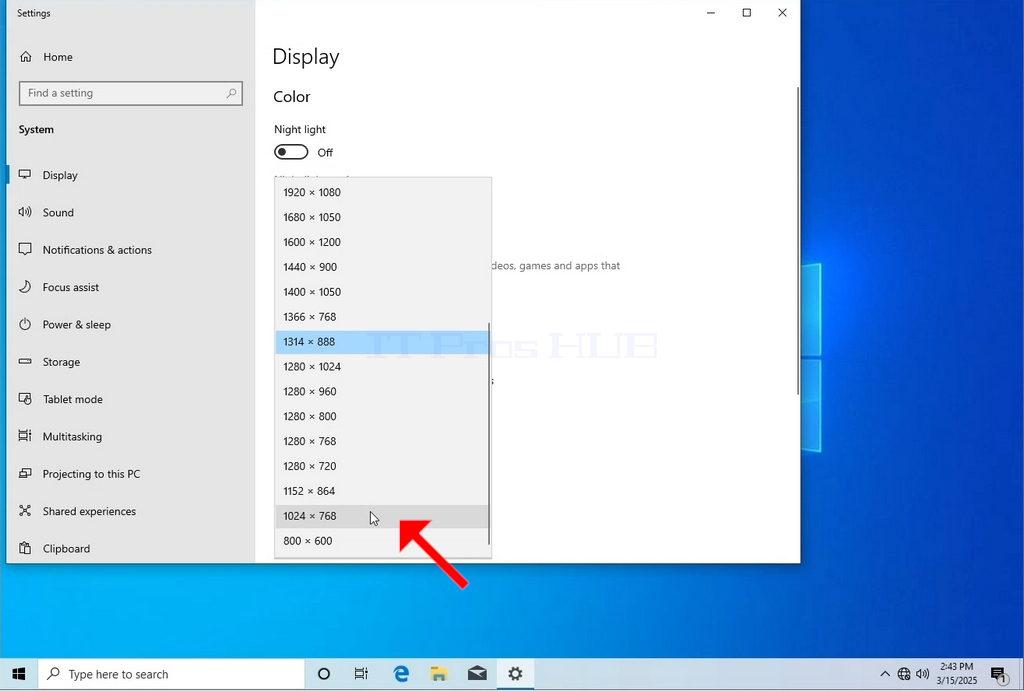Select 1280 × 1024 resolution
Image resolution: width=1024 pixels, height=691 pixels.
tap(382, 366)
